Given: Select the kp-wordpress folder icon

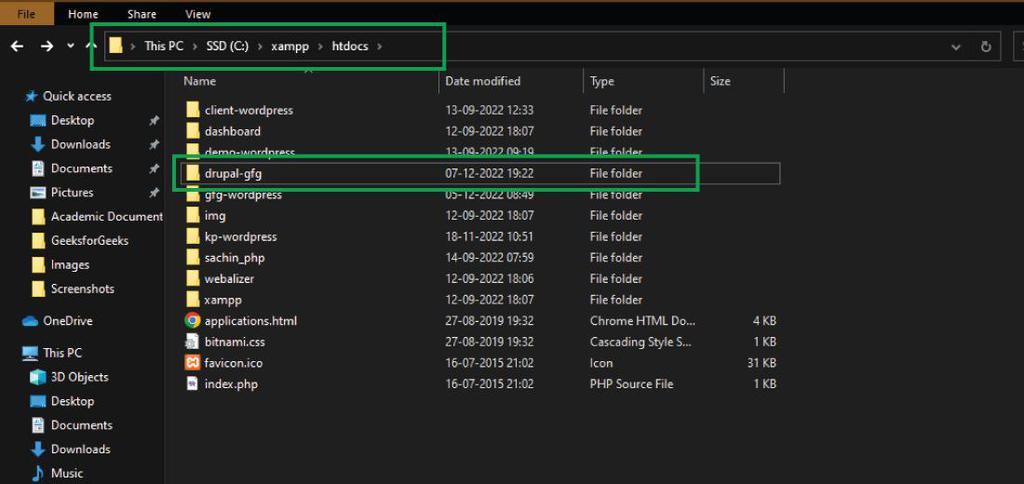Looking at the screenshot, I should tap(192, 236).
